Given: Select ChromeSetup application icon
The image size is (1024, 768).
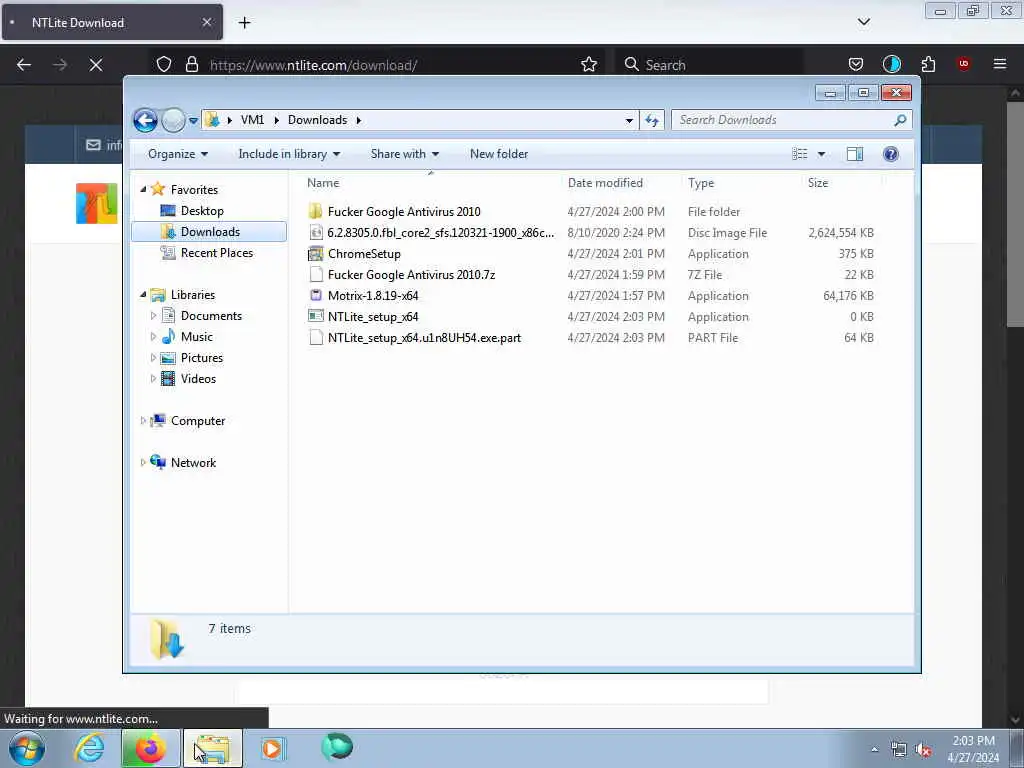Looking at the screenshot, I should [315, 253].
